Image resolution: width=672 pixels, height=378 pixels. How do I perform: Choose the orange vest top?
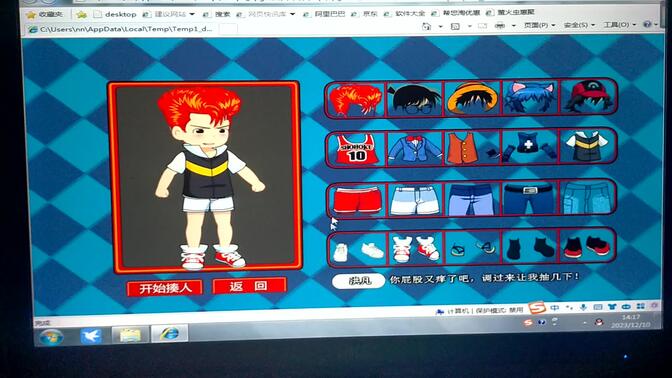click(472, 148)
